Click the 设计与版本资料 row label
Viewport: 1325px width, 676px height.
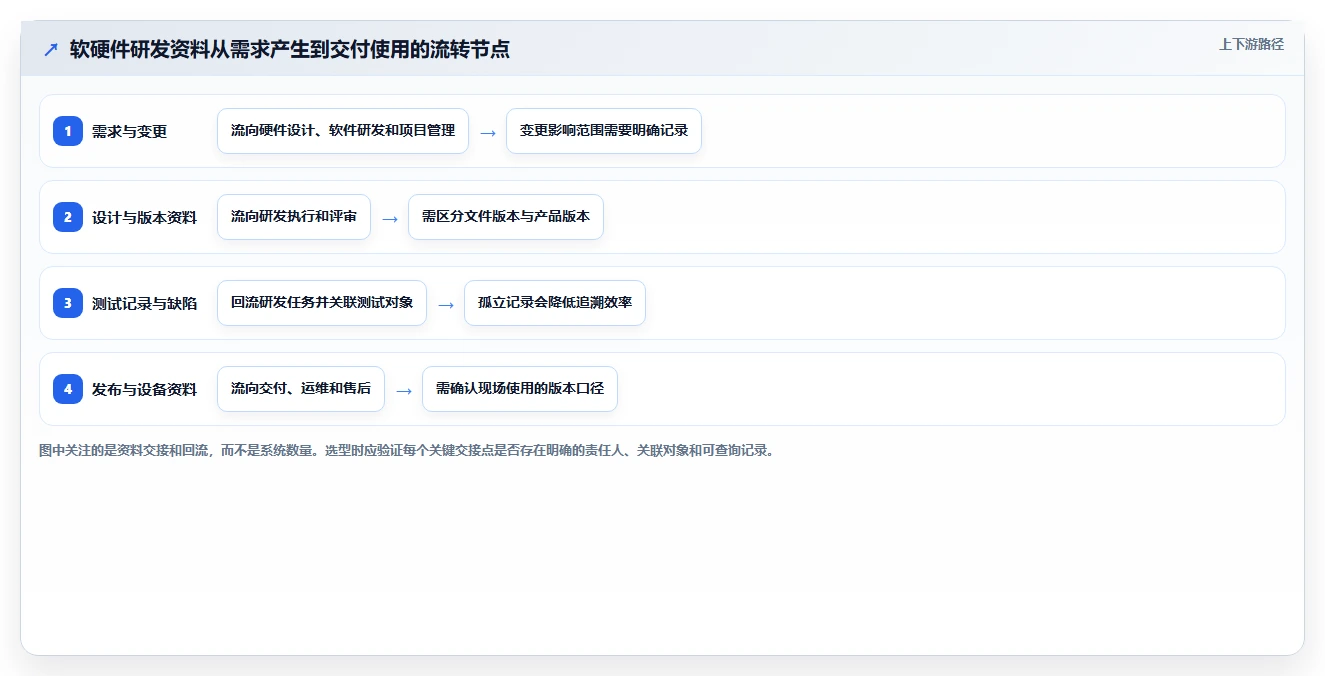145,217
